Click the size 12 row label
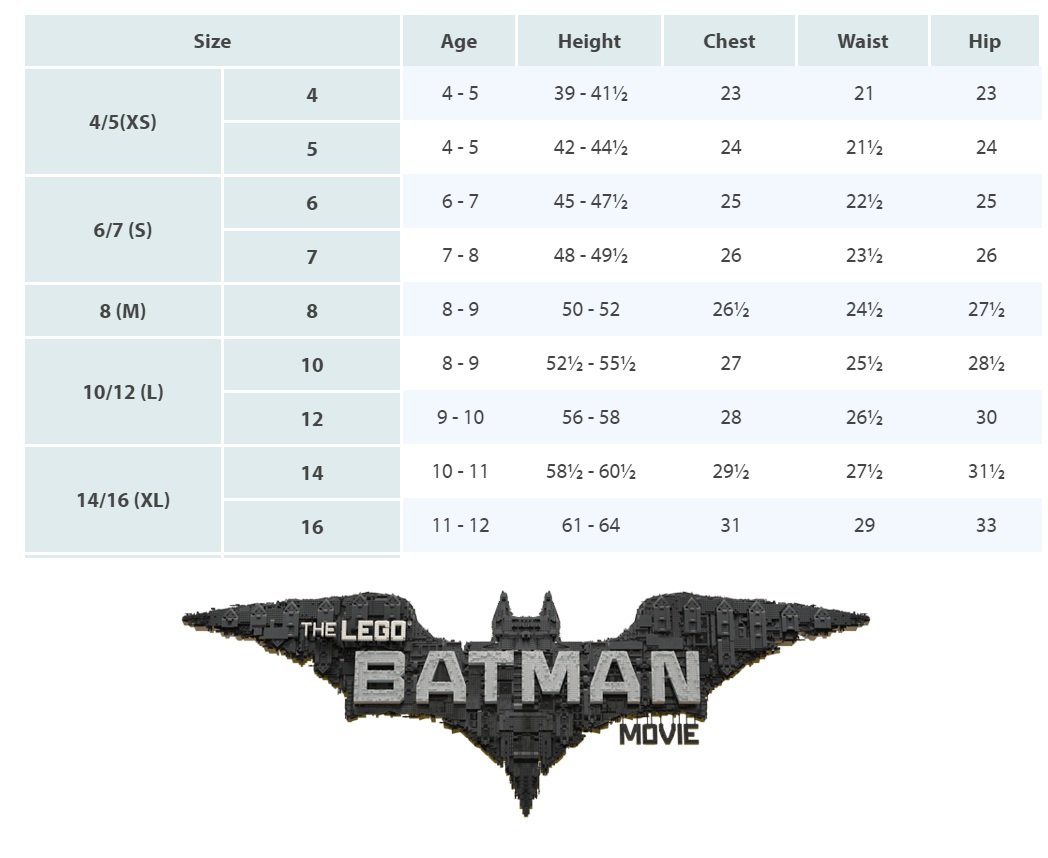This screenshot has height=858, width=1048. coord(312,419)
